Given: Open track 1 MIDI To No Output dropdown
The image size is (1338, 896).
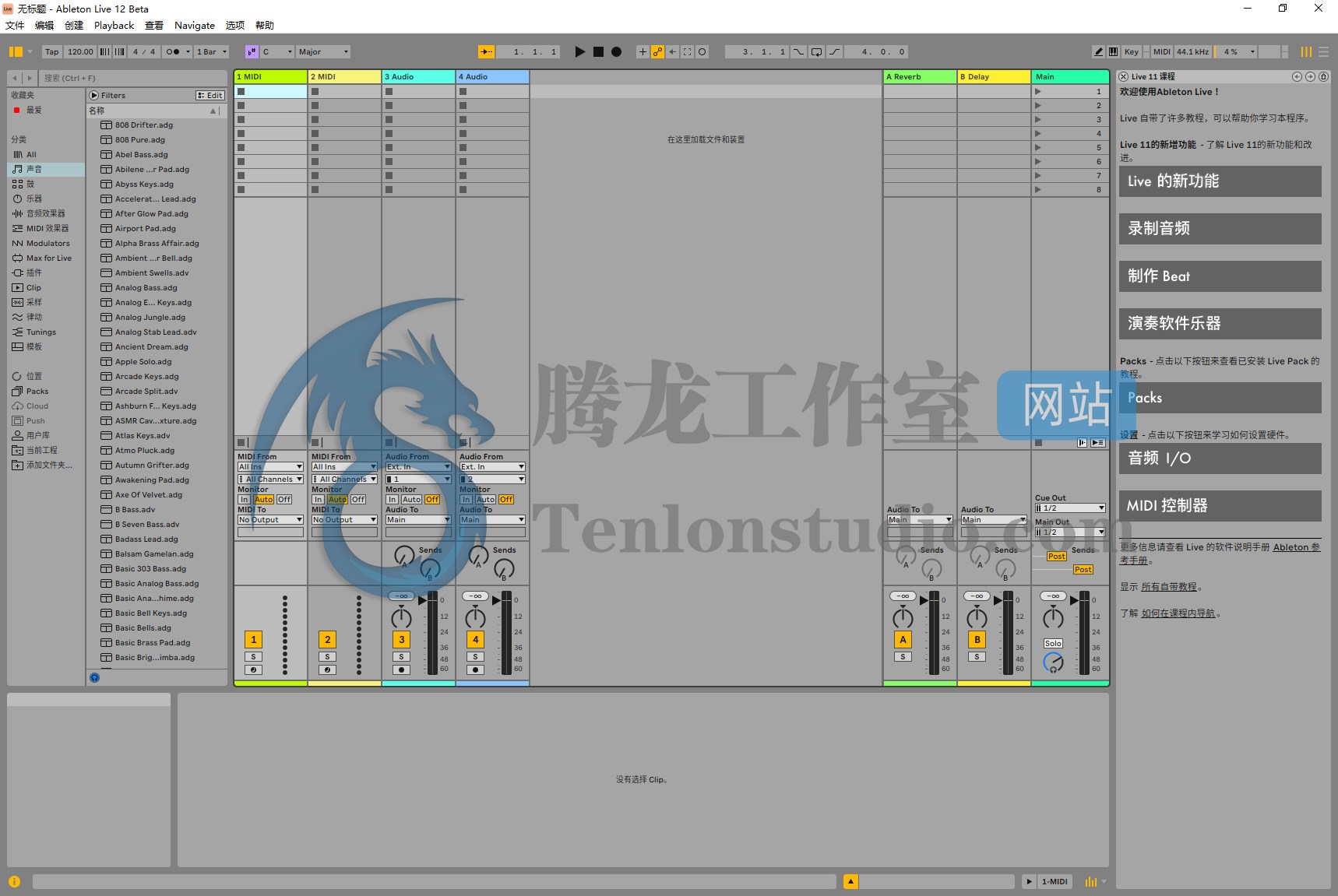Looking at the screenshot, I should point(270,520).
